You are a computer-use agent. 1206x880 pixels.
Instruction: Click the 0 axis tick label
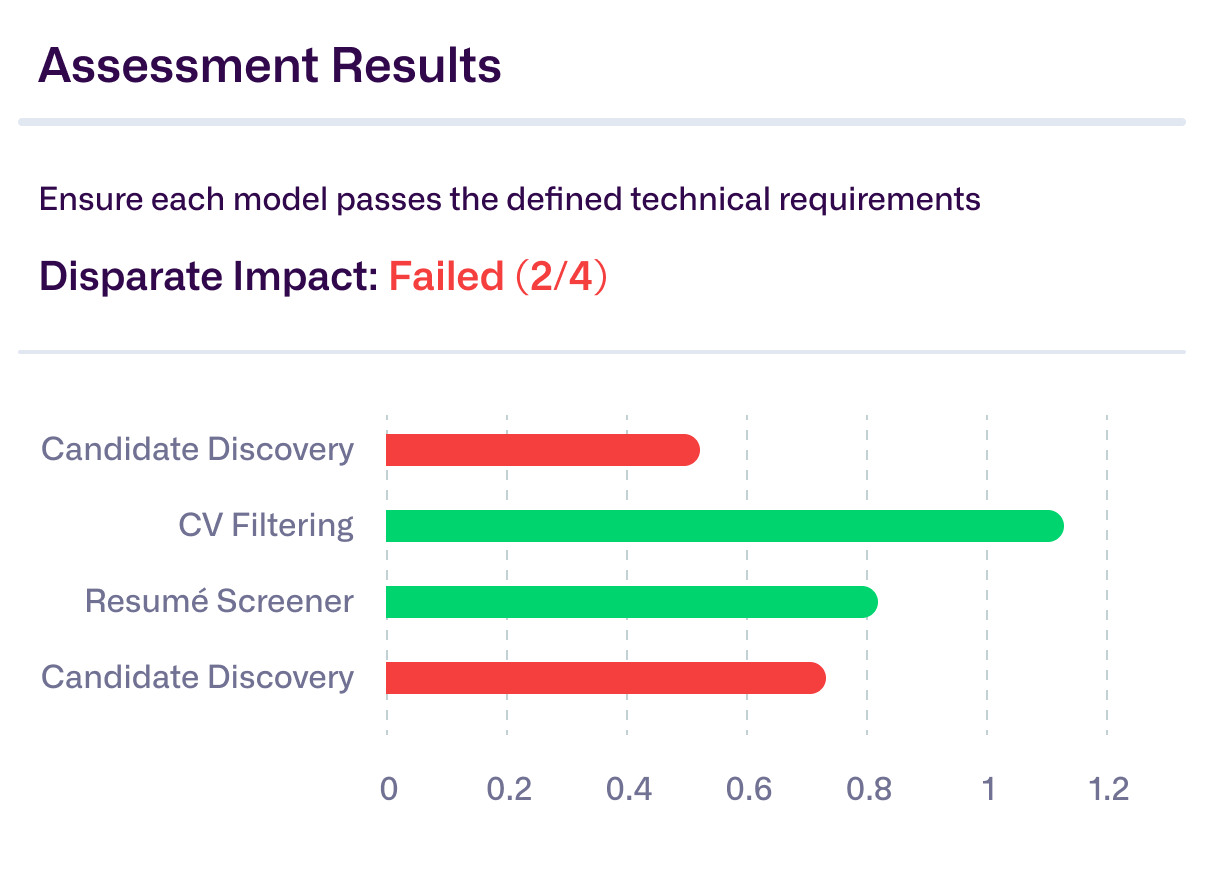388,789
